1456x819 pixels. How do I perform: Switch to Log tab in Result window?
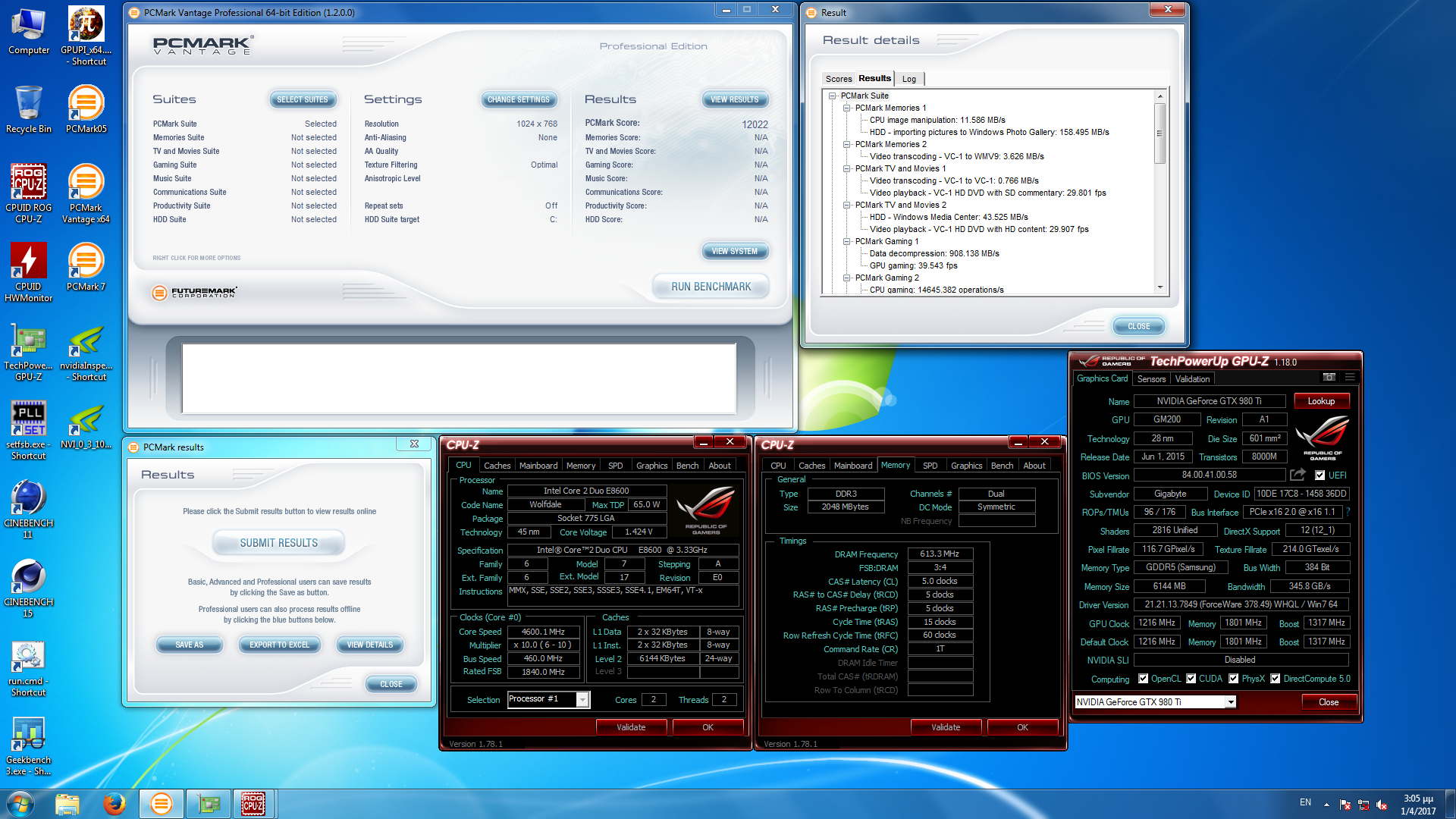tap(909, 79)
